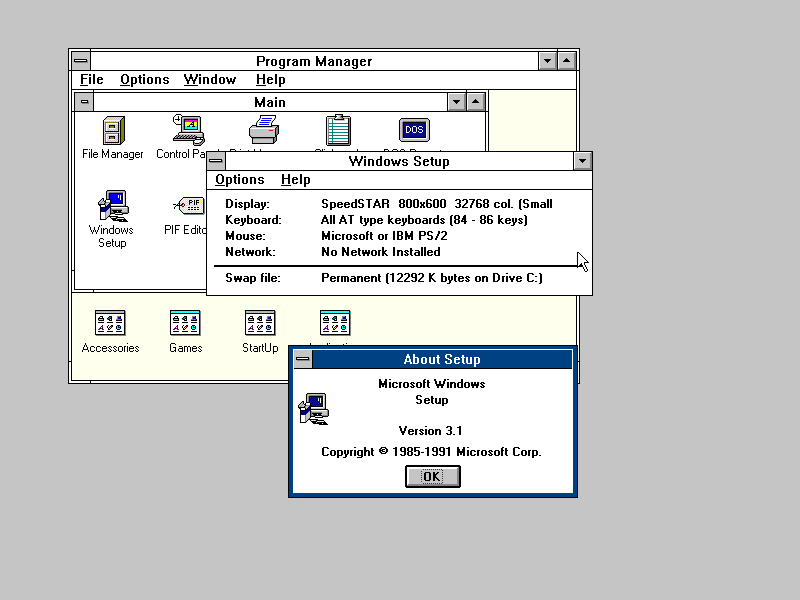800x600 pixels.
Task: Open Options menu in Windows Setup
Action: [x=240, y=180]
